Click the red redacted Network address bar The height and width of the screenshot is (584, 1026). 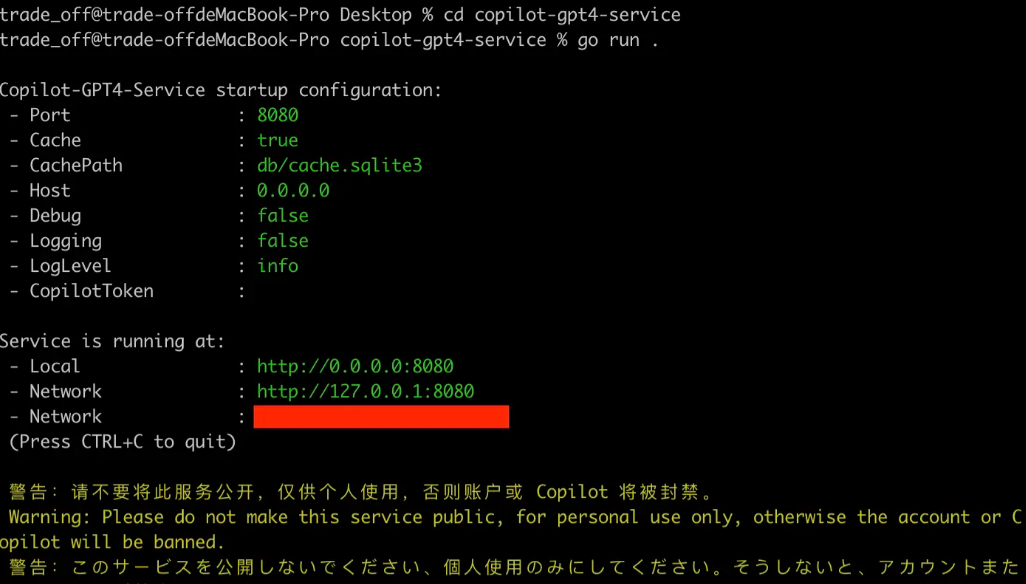[381, 417]
